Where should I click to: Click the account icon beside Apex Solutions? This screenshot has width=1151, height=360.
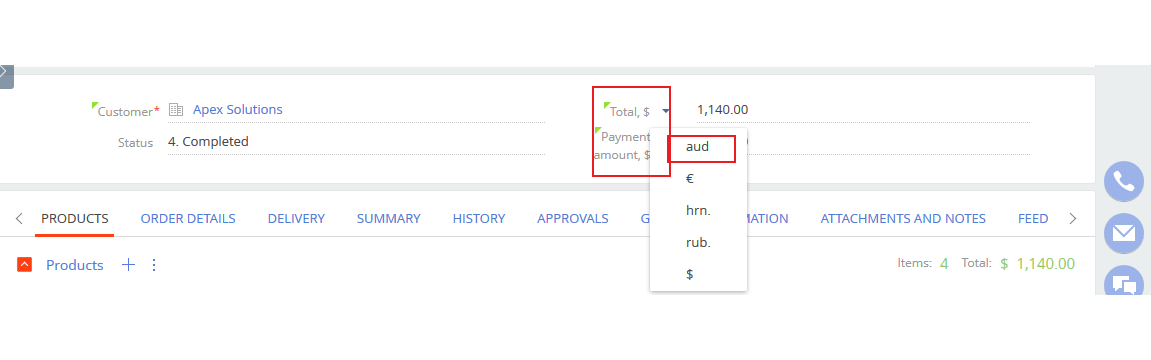(x=175, y=110)
